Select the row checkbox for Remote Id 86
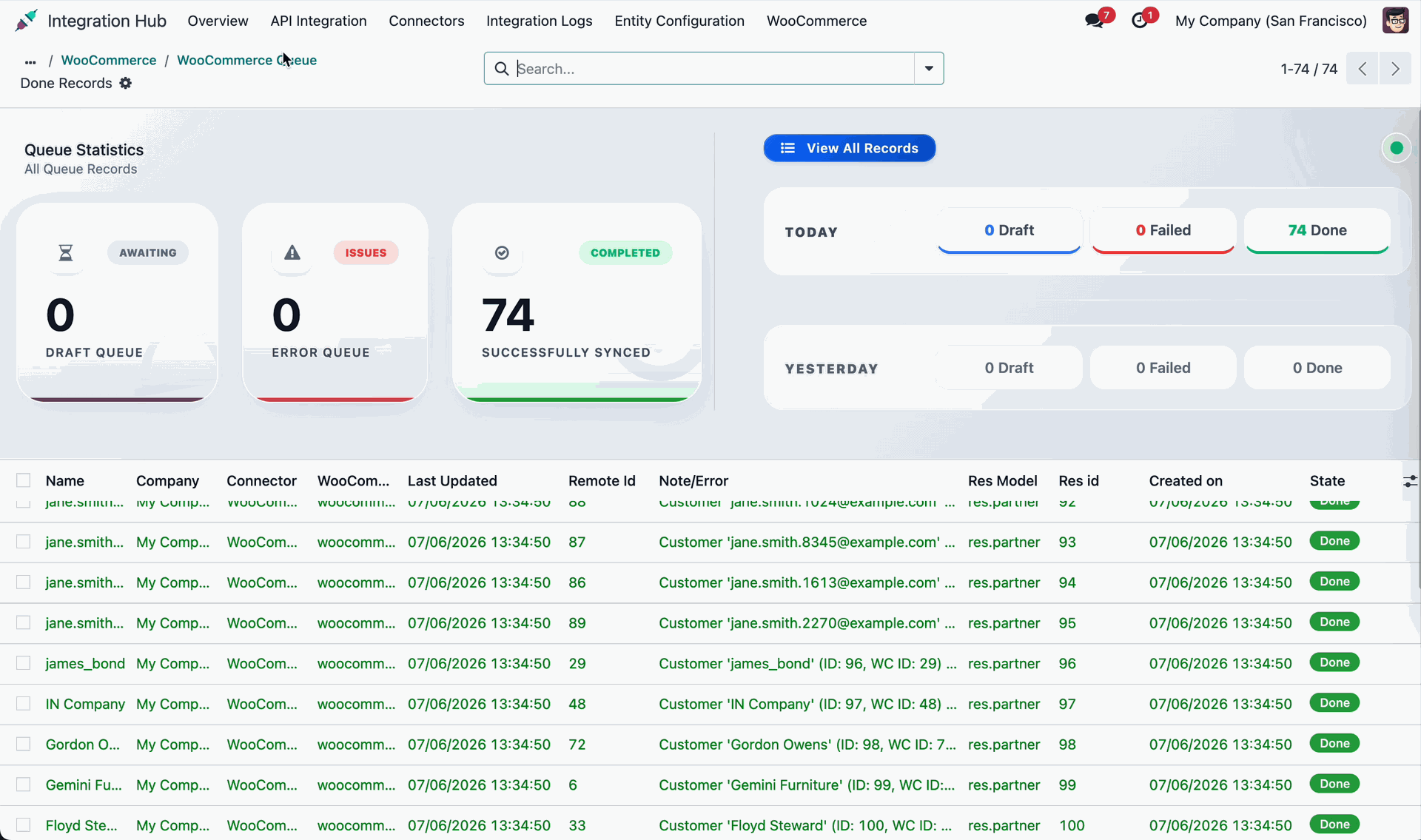1421x840 pixels. tap(24, 582)
